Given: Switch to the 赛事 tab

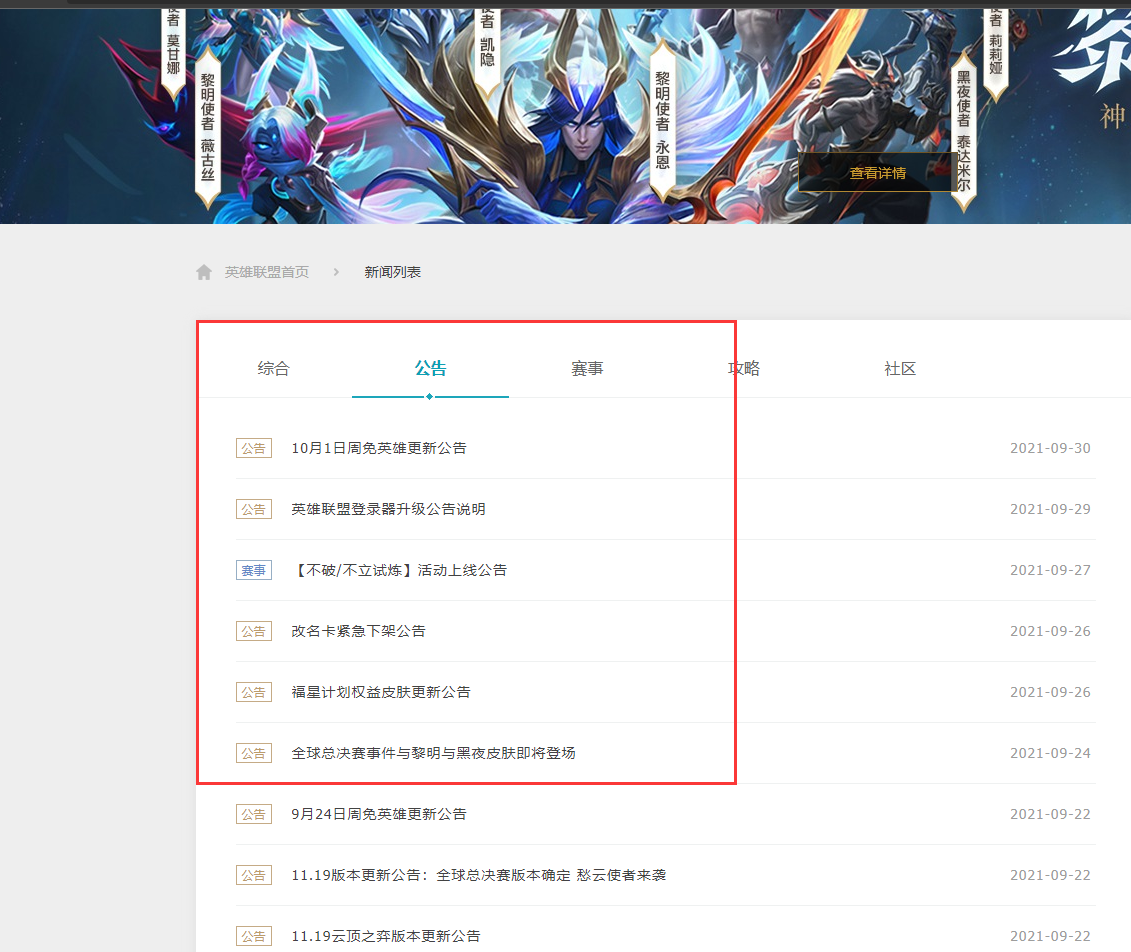Looking at the screenshot, I should pos(587,369).
